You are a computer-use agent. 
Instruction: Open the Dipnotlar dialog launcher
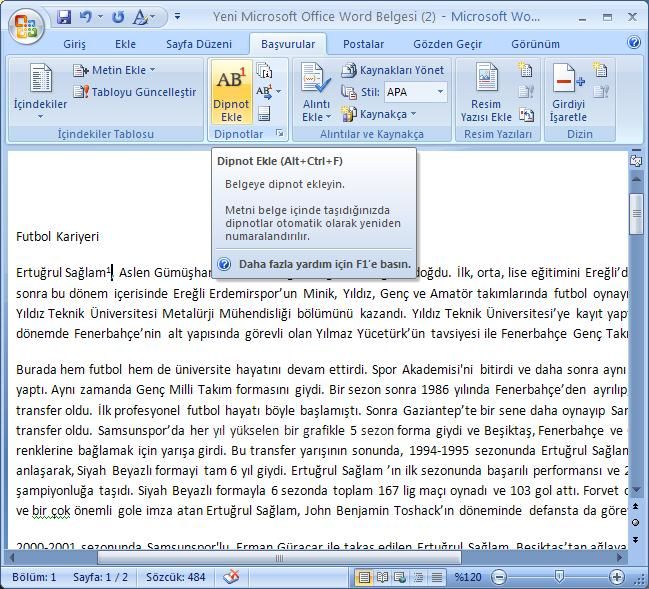280,133
